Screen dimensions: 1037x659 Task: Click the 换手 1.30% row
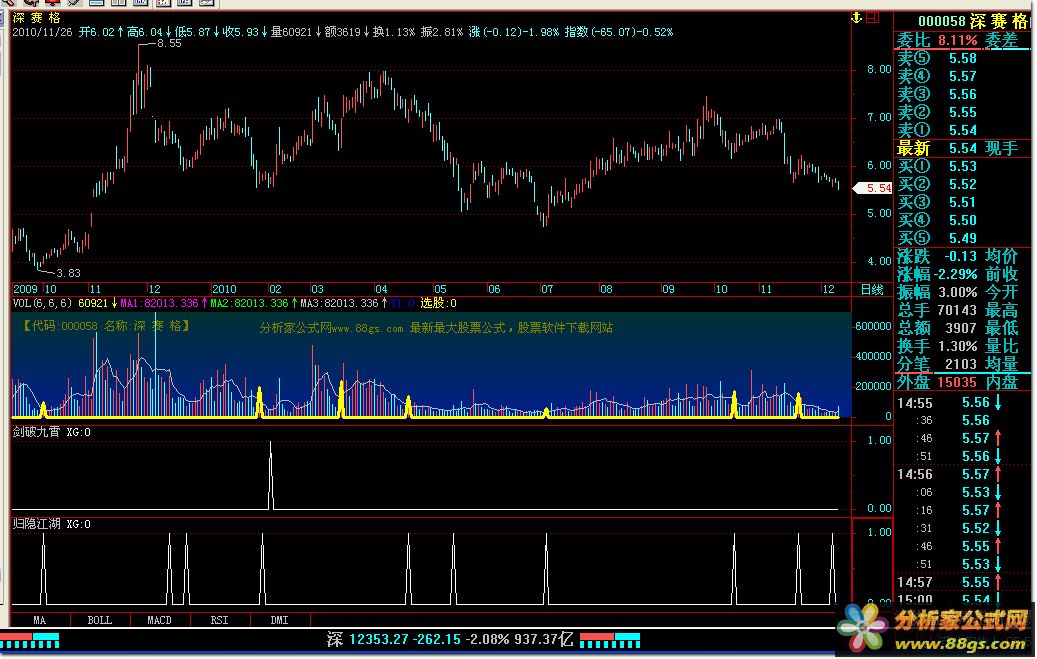click(937, 345)
